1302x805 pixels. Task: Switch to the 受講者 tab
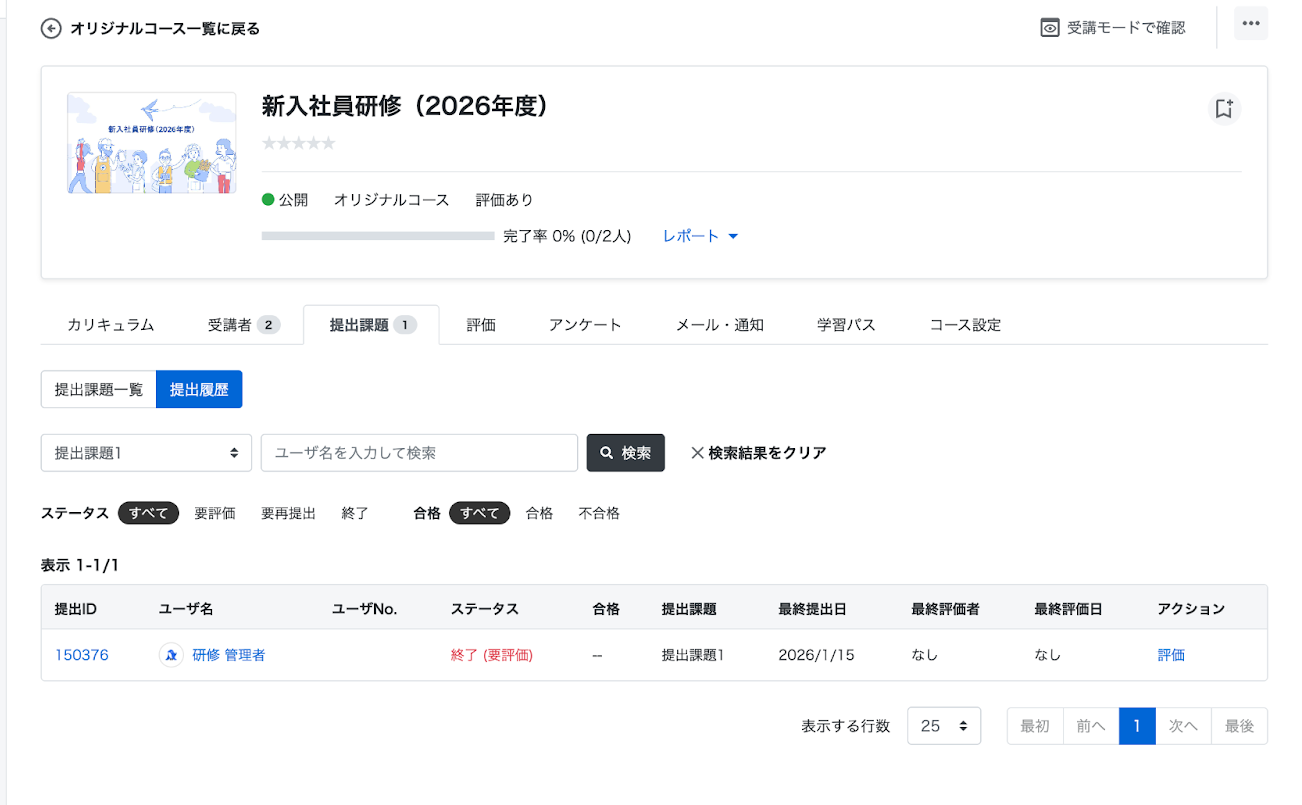pyautogui.click(x=243, y=325)
